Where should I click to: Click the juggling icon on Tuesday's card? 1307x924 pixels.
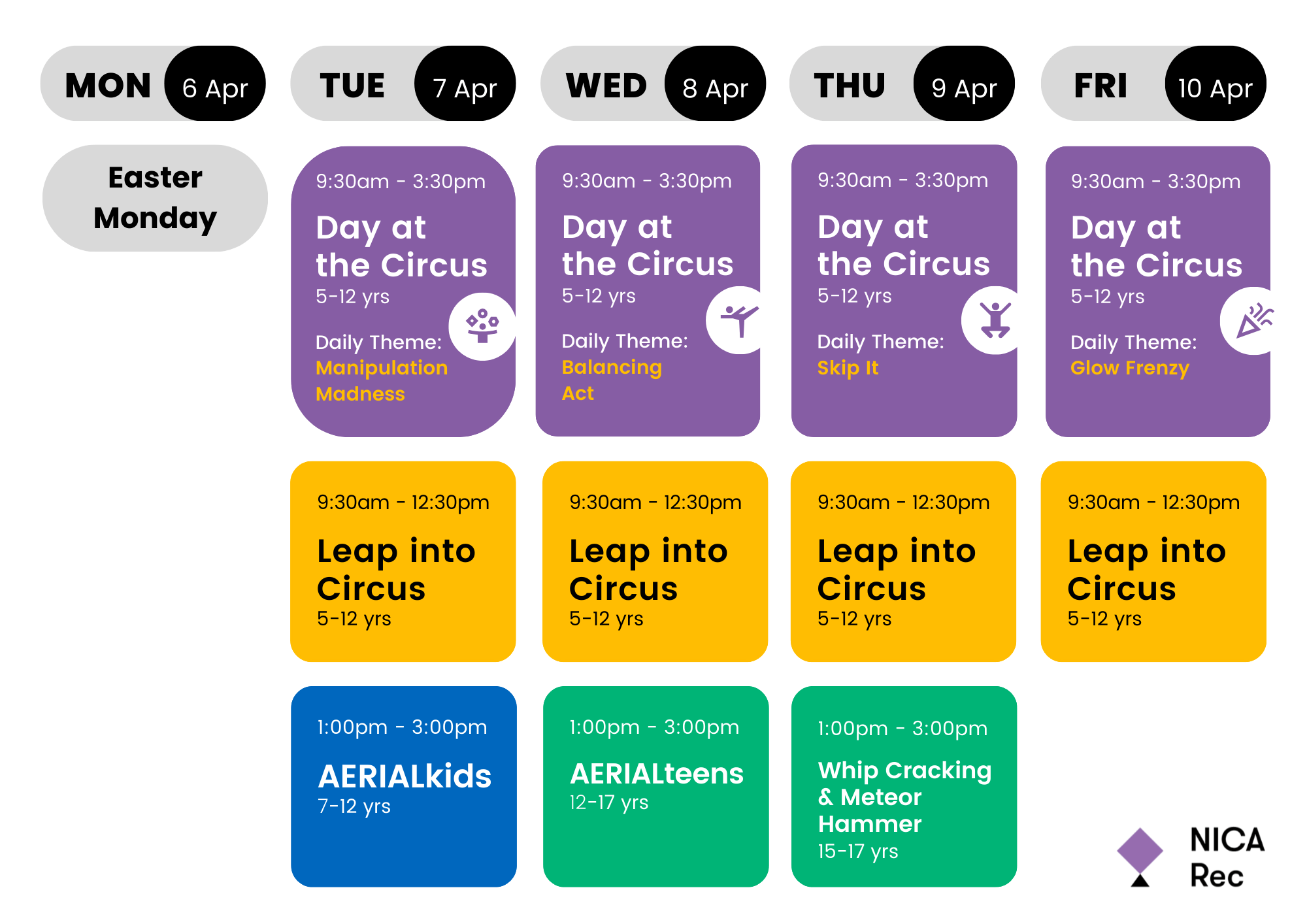tap(482, 325)
